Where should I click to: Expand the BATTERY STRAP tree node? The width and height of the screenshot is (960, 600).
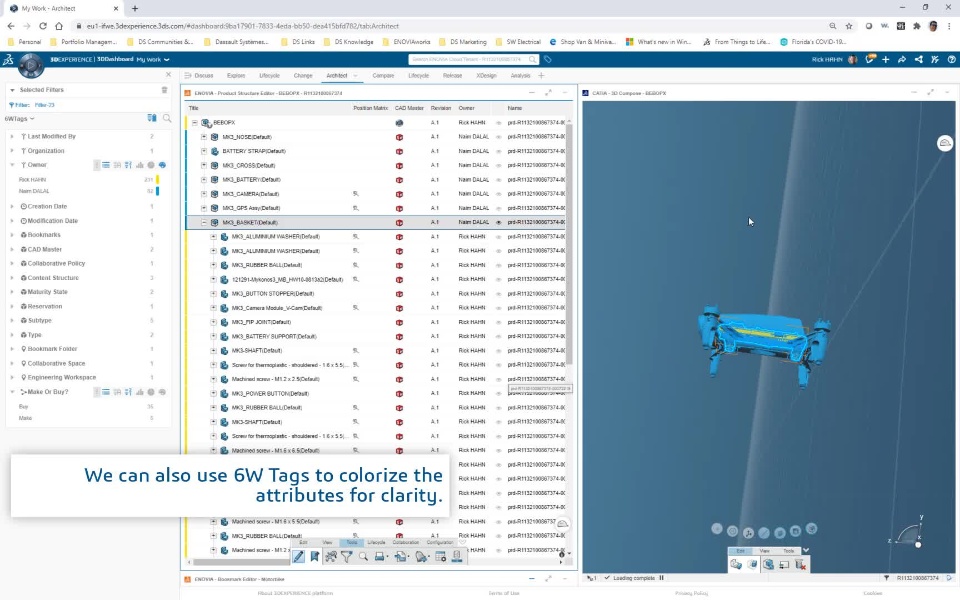pos(204,151)
